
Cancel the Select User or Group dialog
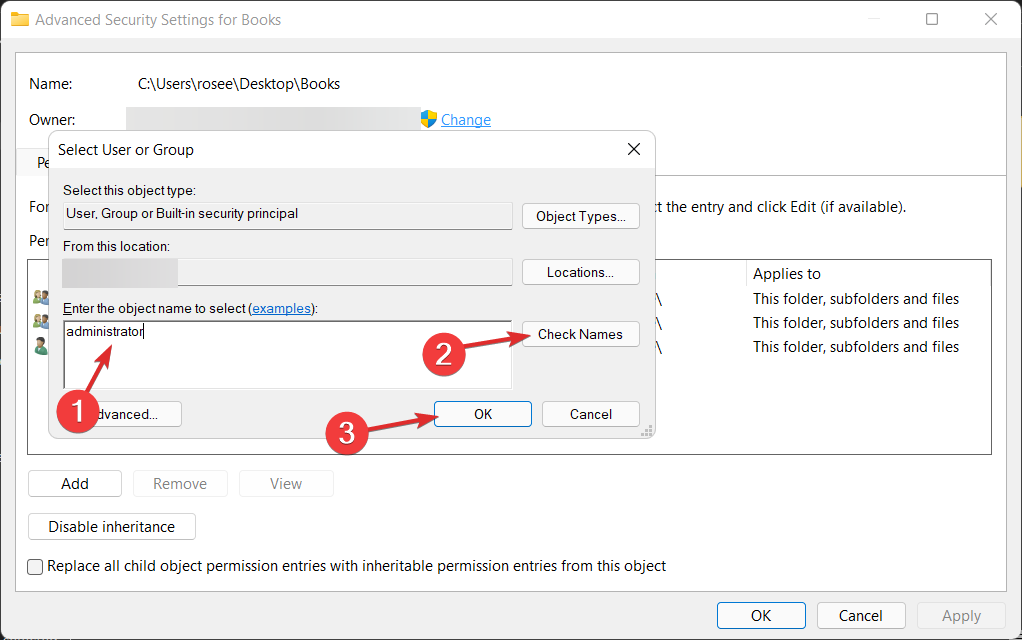click(590, 414)
